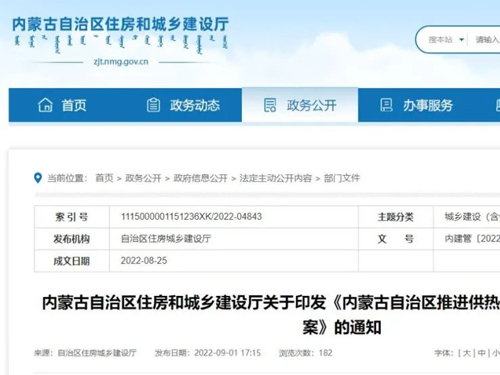Select the 政务公开 navigation tab
500x375 pixels.
[300, 105]
